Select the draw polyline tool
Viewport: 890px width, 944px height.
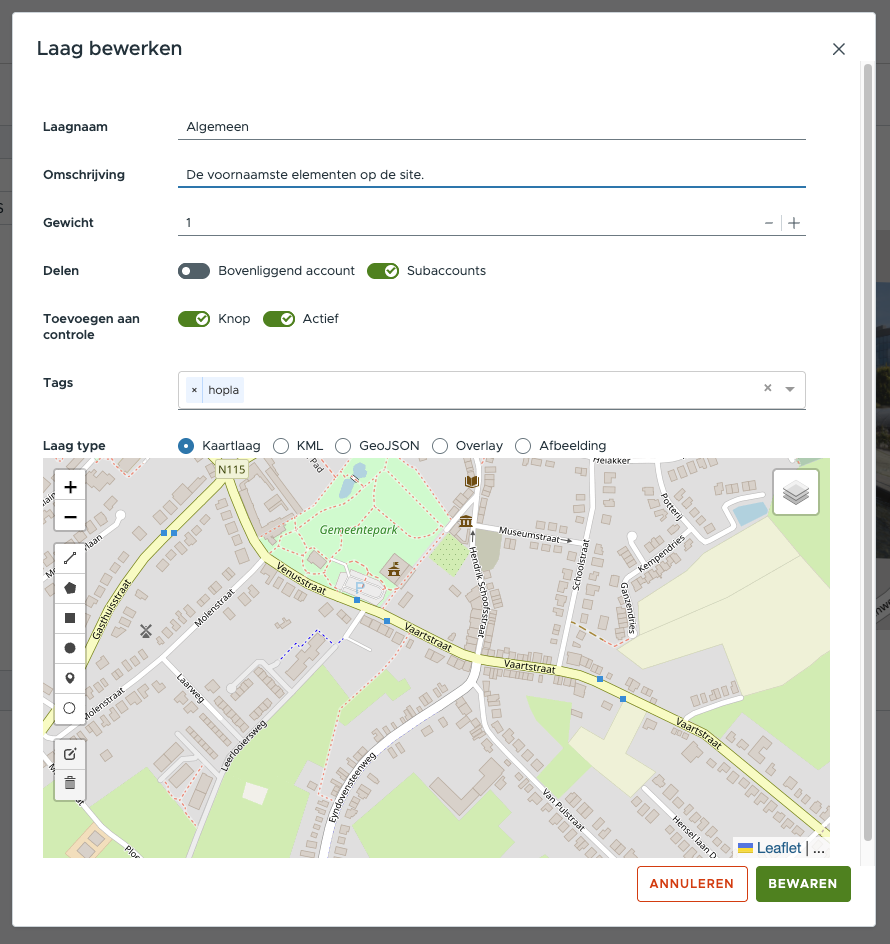(x=70, y=558)
